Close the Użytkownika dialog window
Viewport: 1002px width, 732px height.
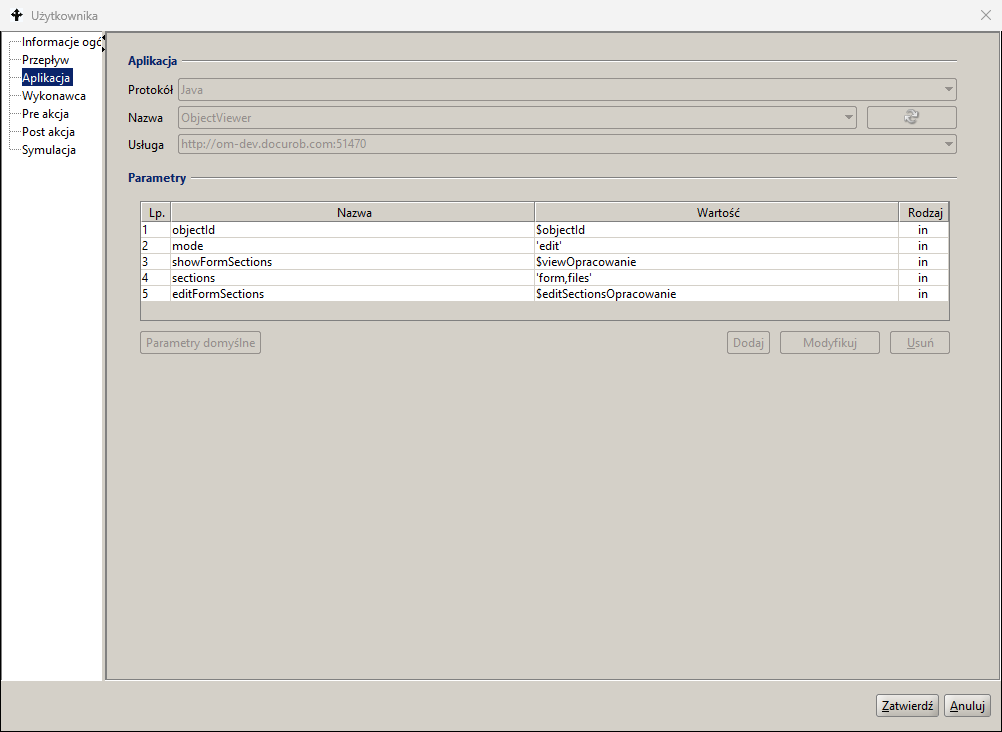pyautogui.click(x=985, y=15)
